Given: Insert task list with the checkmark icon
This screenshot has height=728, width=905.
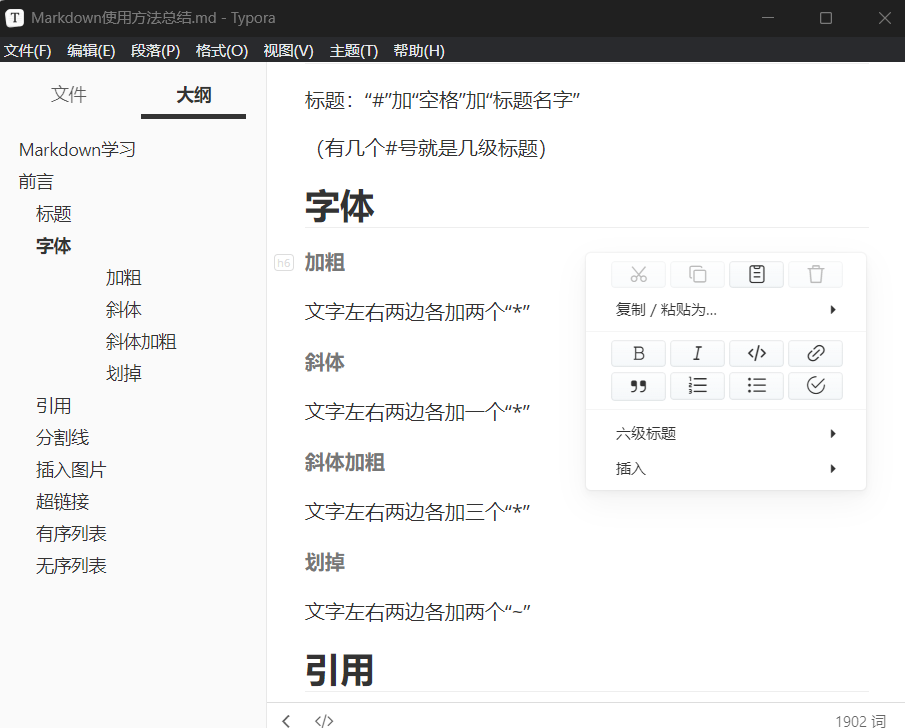Looking at the screenshot, I should [x=816, y=386].
